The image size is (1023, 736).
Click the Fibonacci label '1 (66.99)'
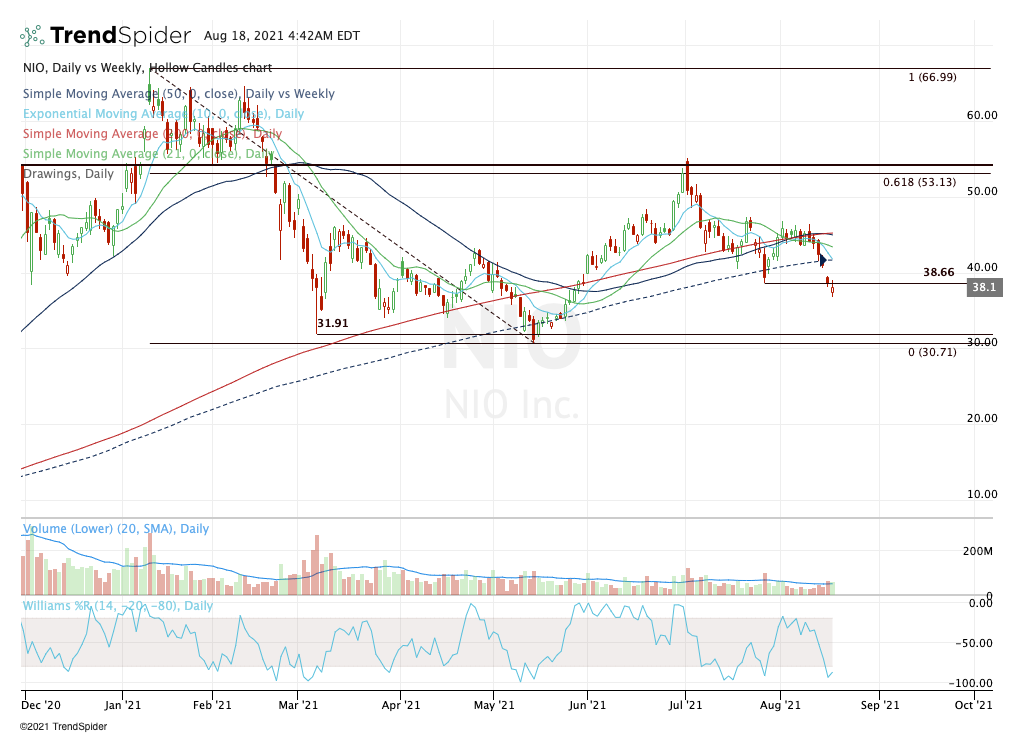pyautogui.click(x=932, y=77)
